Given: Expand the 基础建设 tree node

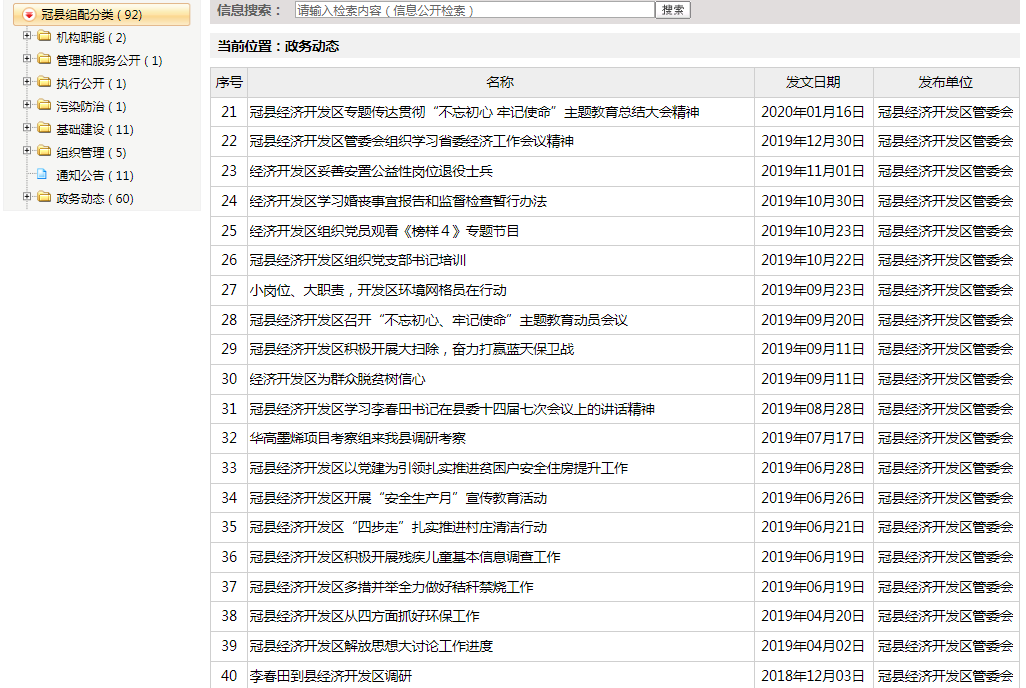Looking at the screenshot, I should (27, 127).
